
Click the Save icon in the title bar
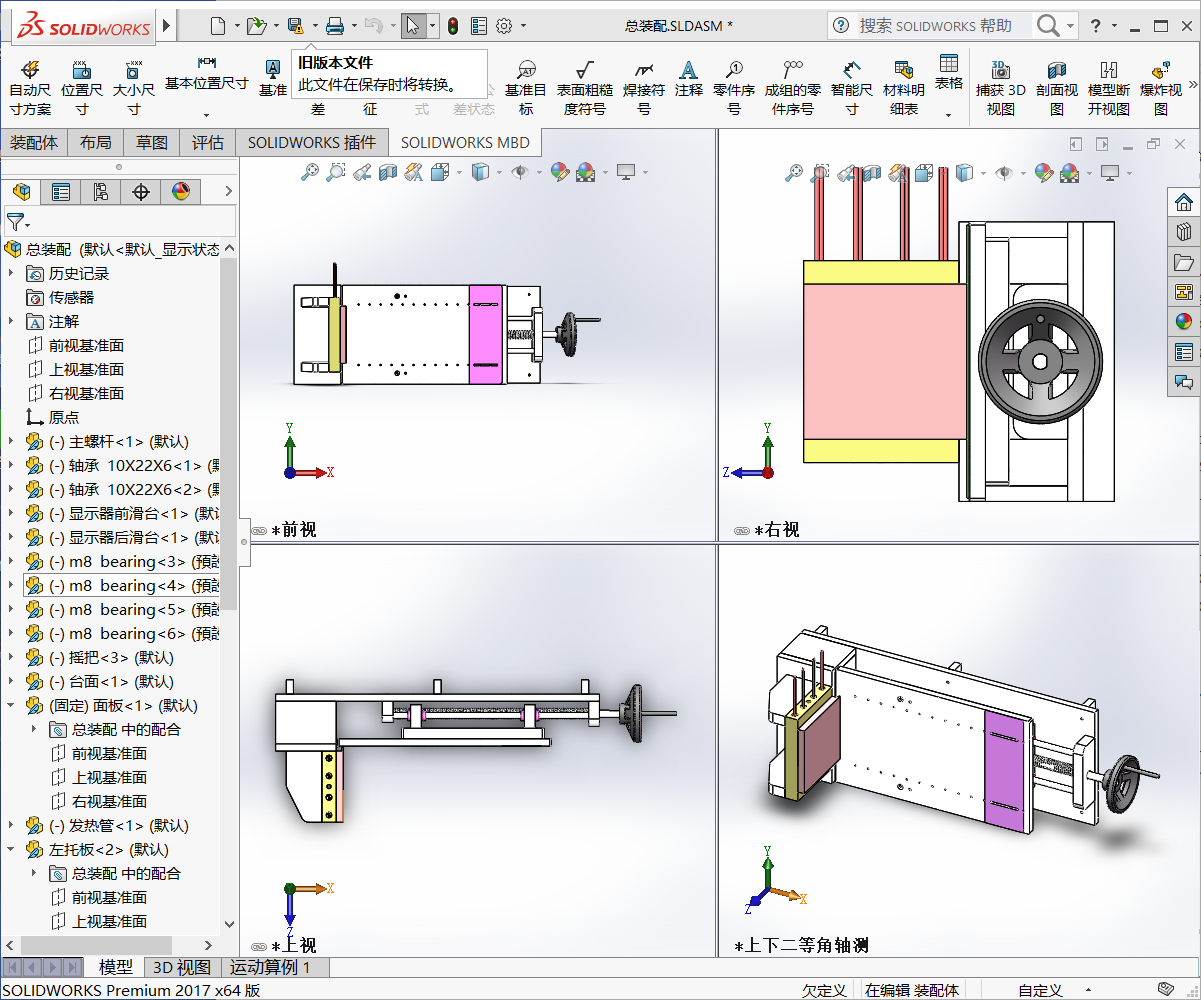pos(295,25)
